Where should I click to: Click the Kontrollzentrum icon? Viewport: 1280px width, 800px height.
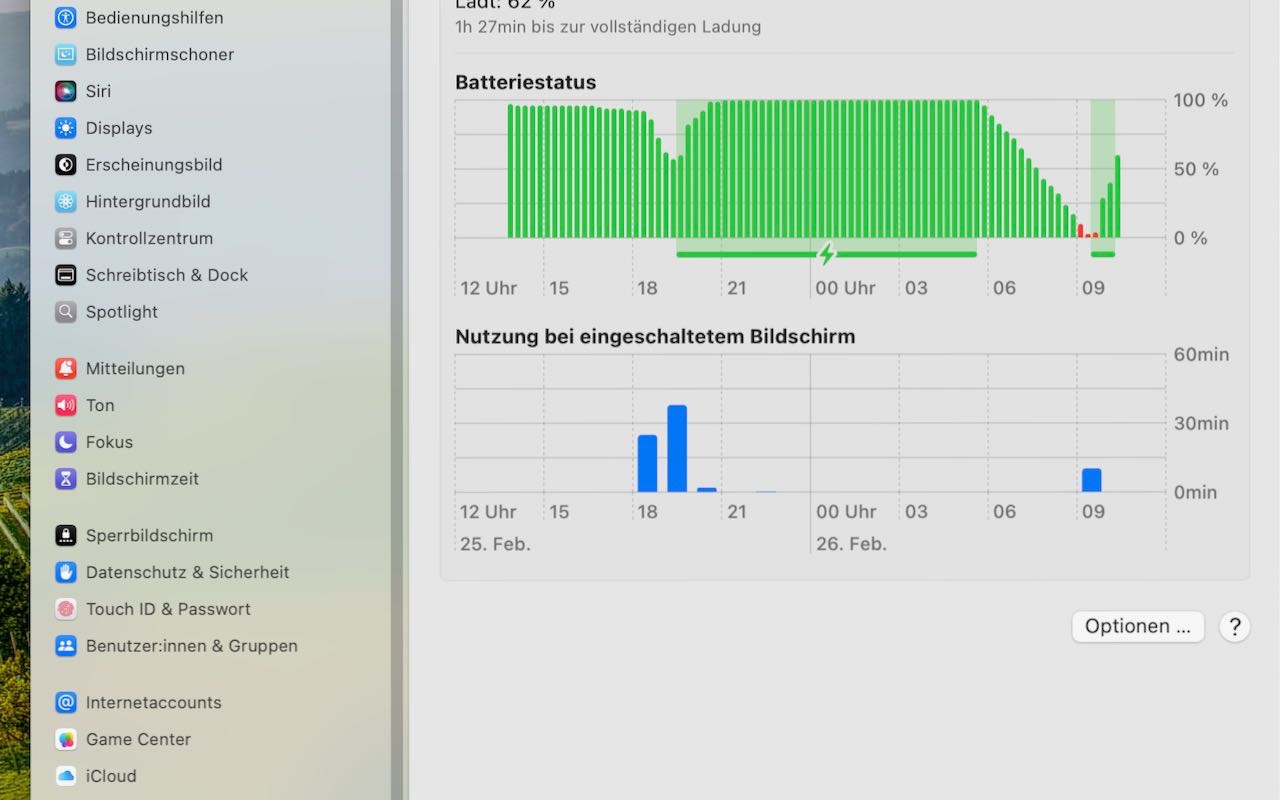point(66,238)
